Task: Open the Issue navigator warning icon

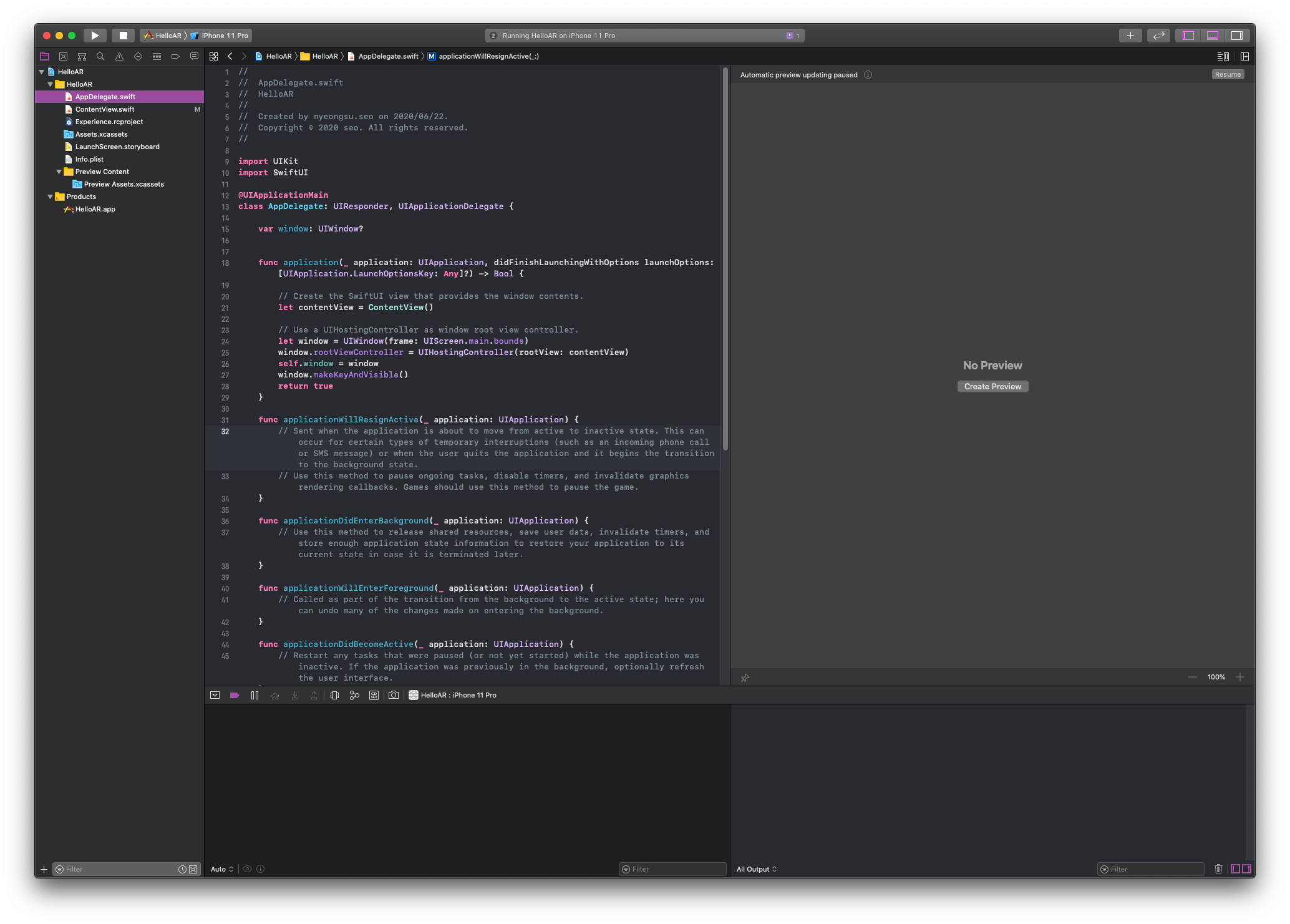Action: tap(119, 56)
